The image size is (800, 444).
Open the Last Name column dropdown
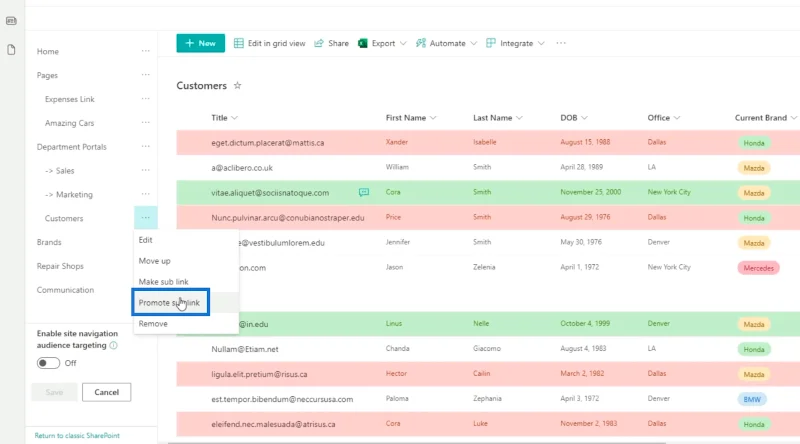(519, 118)
